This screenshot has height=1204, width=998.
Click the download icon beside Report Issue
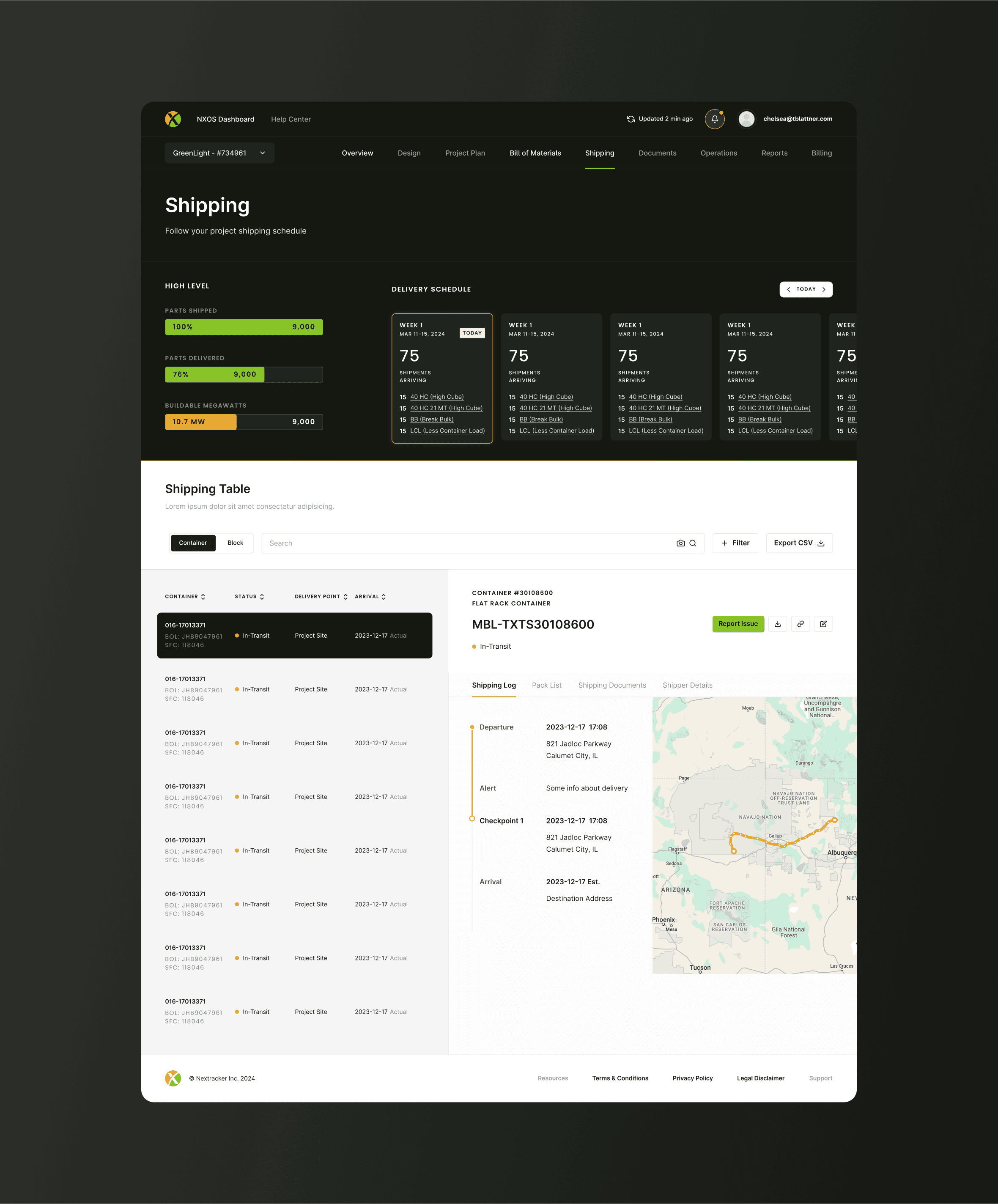777,624
